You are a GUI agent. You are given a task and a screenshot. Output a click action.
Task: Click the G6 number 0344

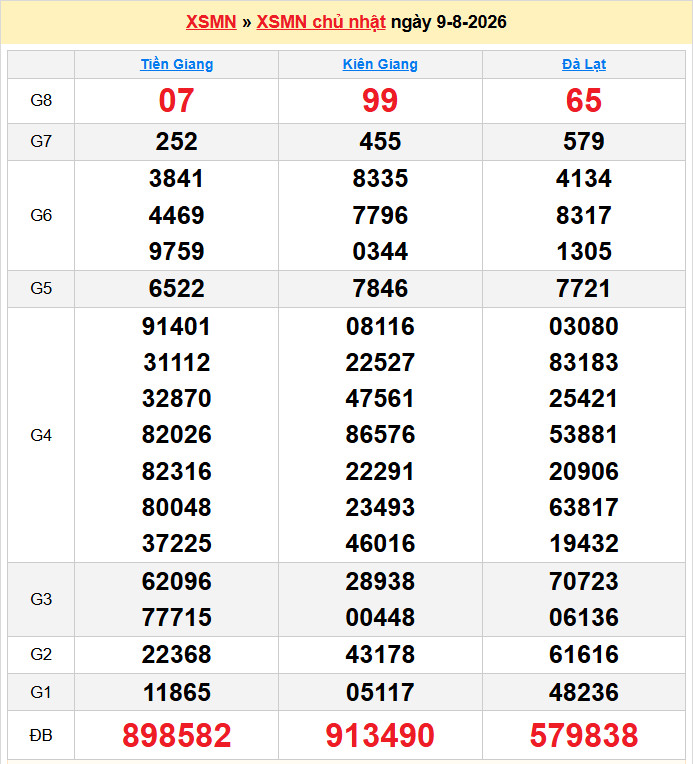[380, 251]
